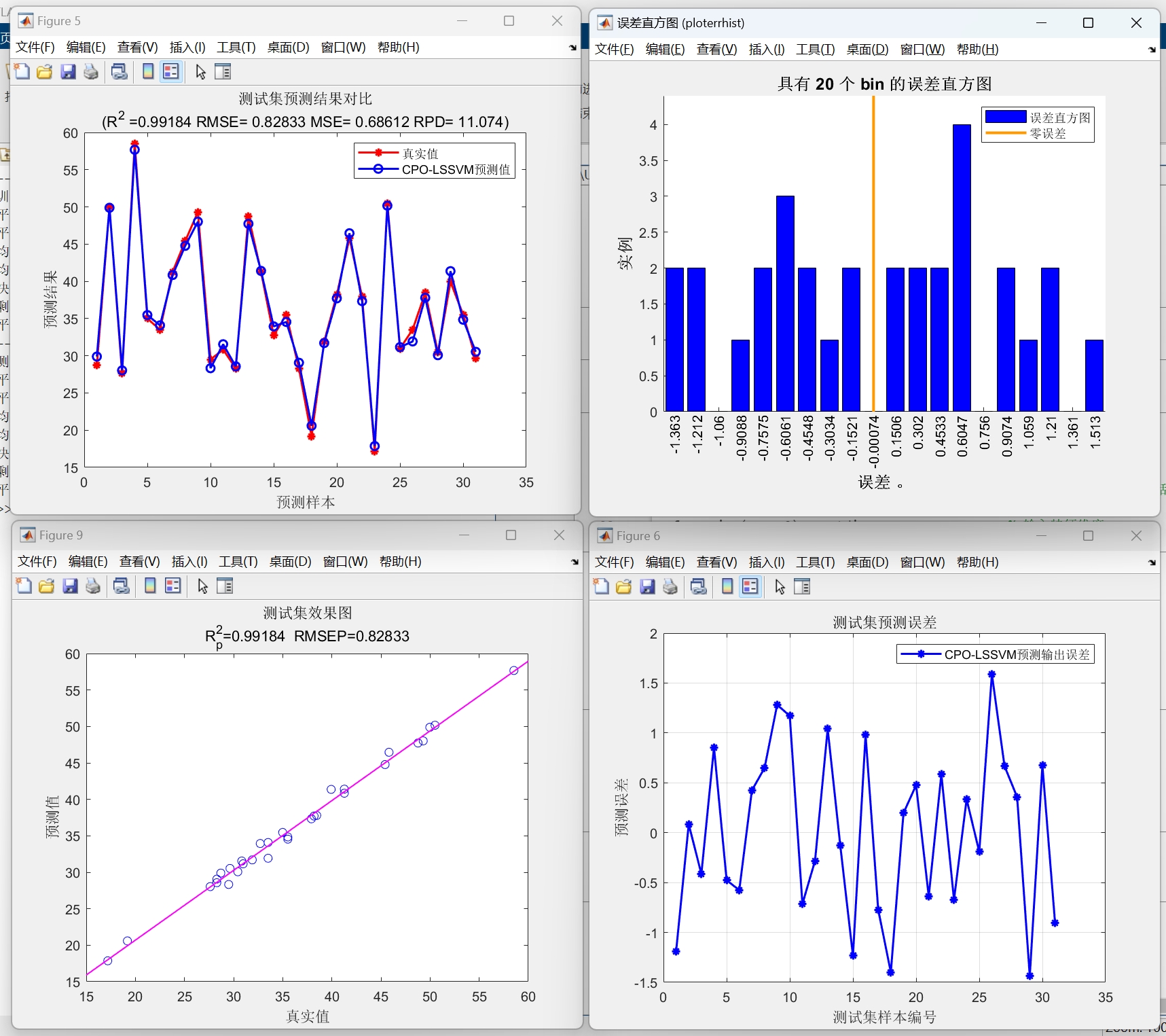Click the orange zero error line

click(873, 253)
